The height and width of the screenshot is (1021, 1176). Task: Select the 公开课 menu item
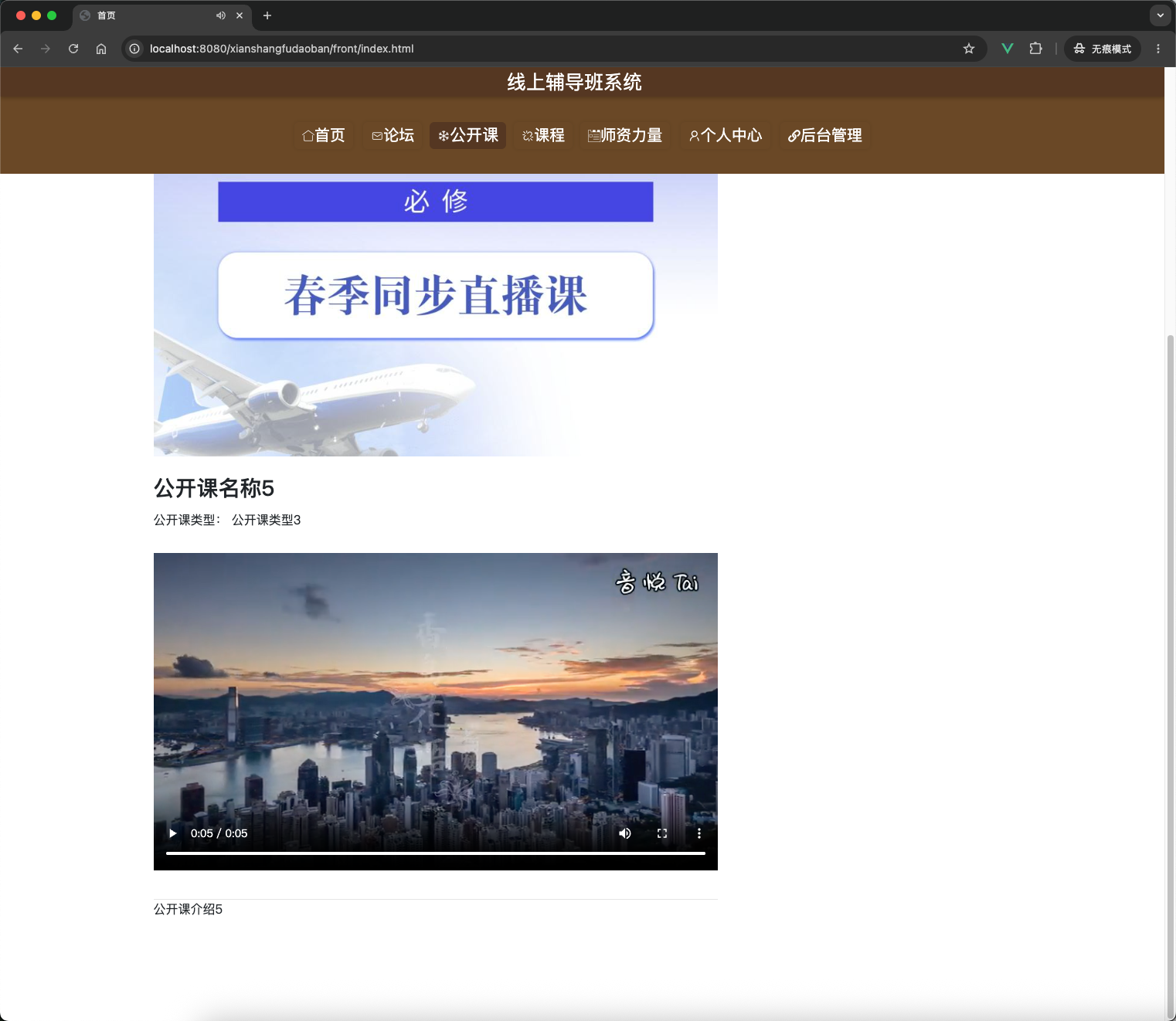coord(467,135)
